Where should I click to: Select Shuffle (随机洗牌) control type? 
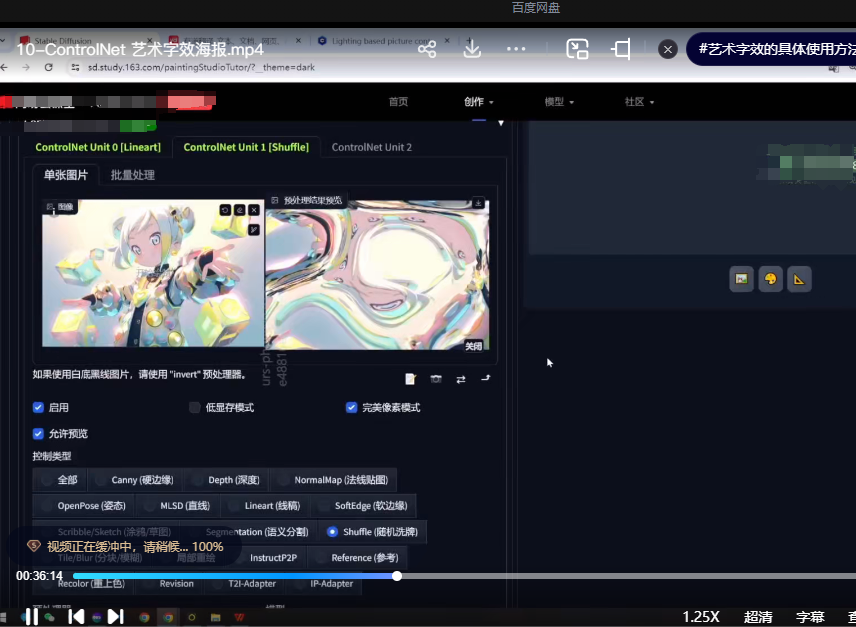click(372, 532)
